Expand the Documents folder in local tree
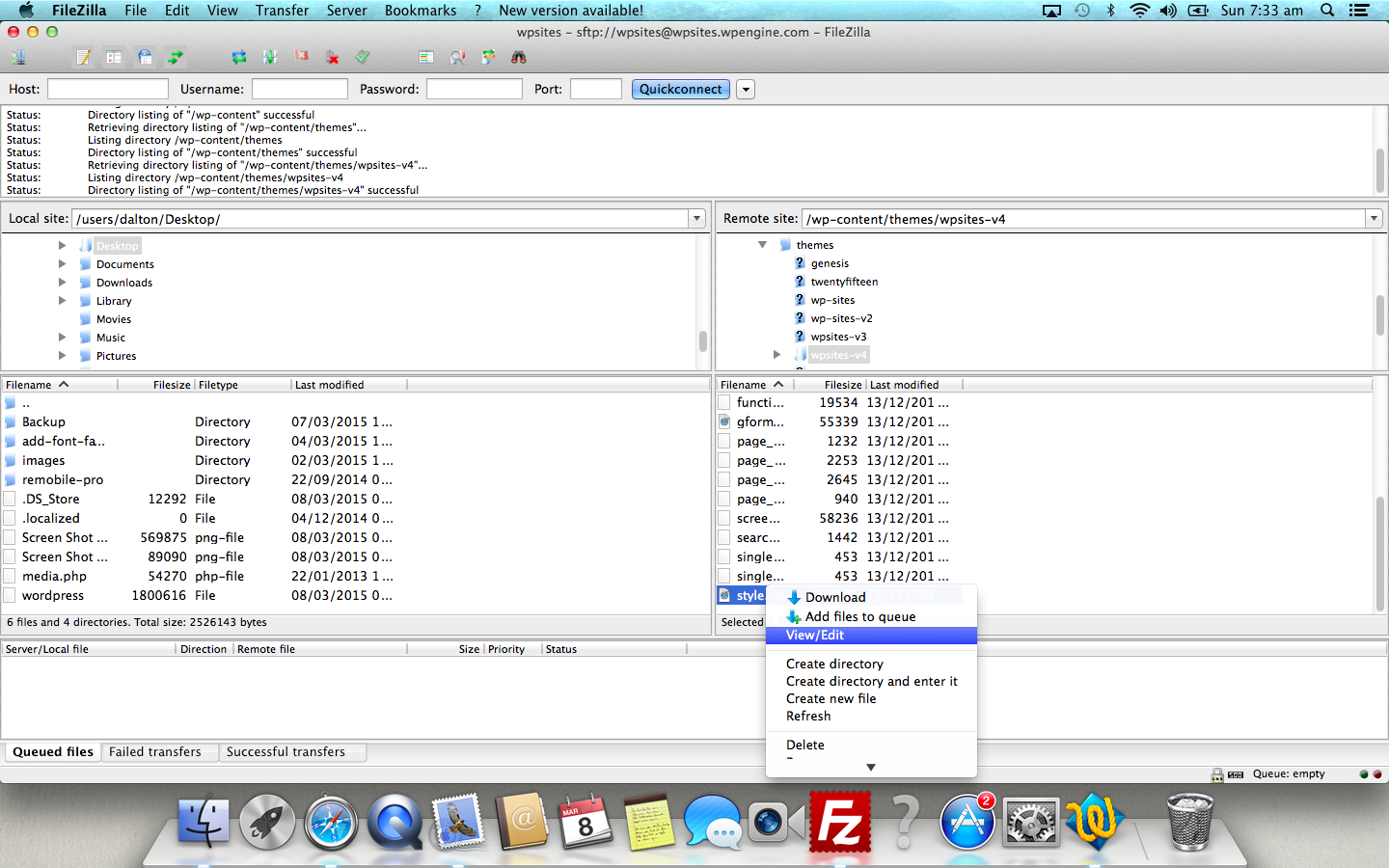Viewport: 1389px width, 868px height. point(62,263)
